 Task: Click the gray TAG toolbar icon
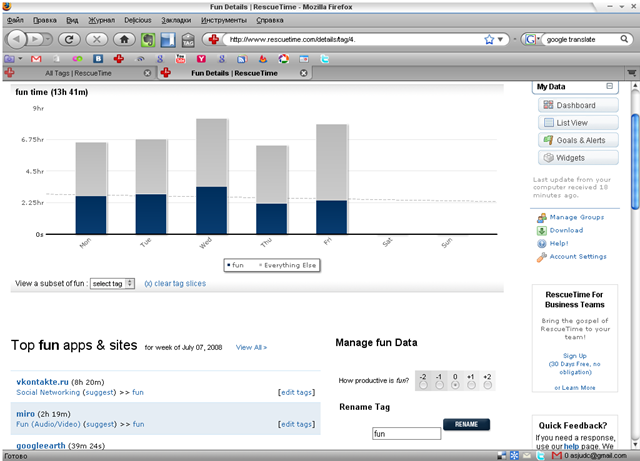[x=188, y=40]
